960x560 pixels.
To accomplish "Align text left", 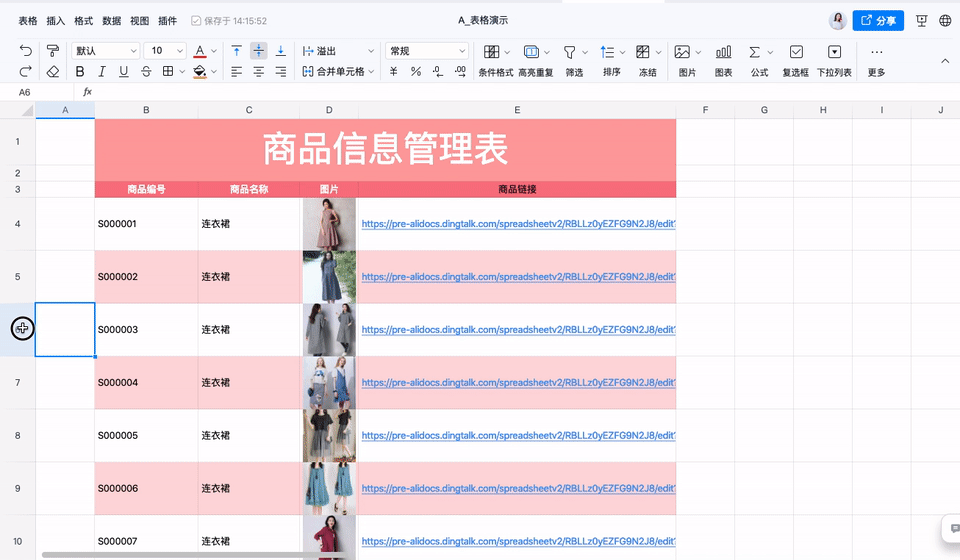I will point(236,72).
